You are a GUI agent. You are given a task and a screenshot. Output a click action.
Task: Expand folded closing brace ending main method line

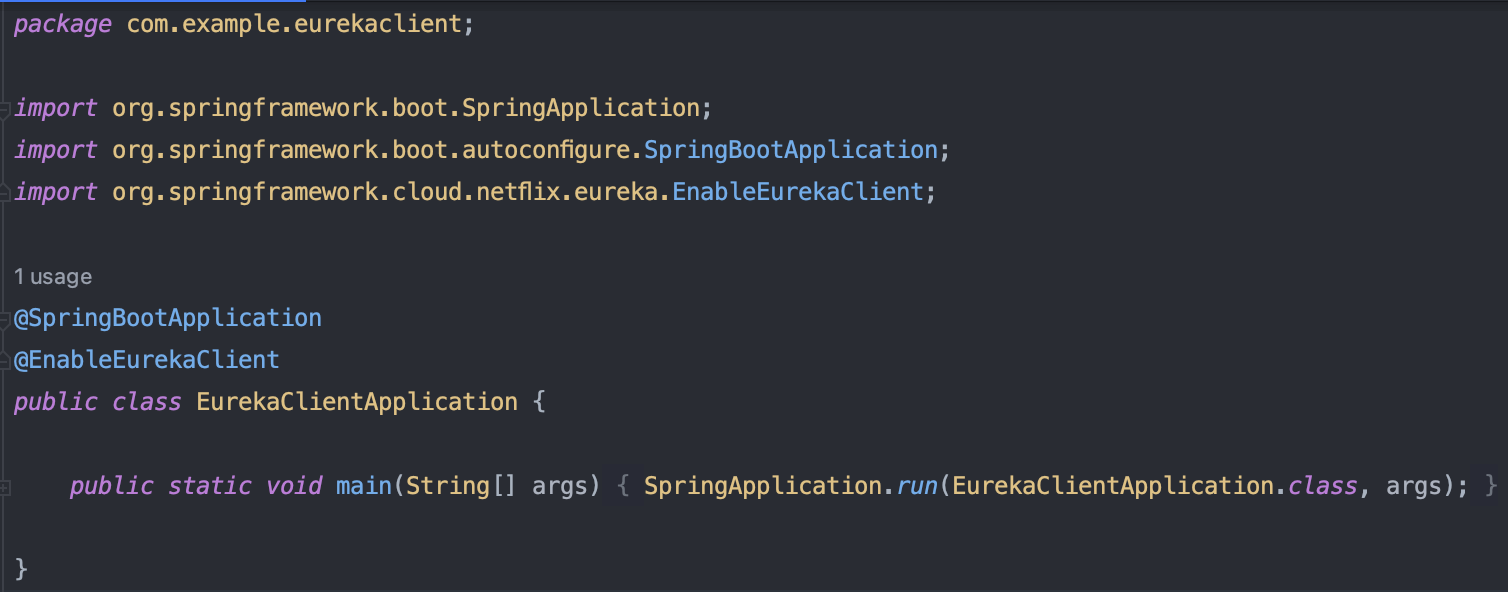(x=1491, y=486)
